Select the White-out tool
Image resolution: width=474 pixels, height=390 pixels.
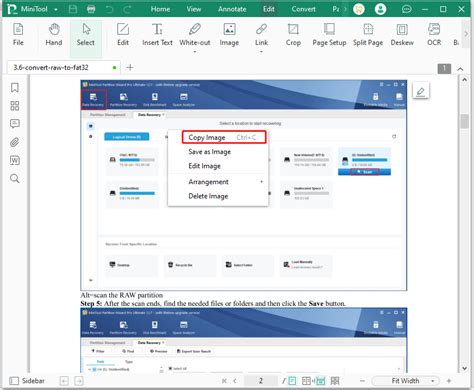pos(195,34)
